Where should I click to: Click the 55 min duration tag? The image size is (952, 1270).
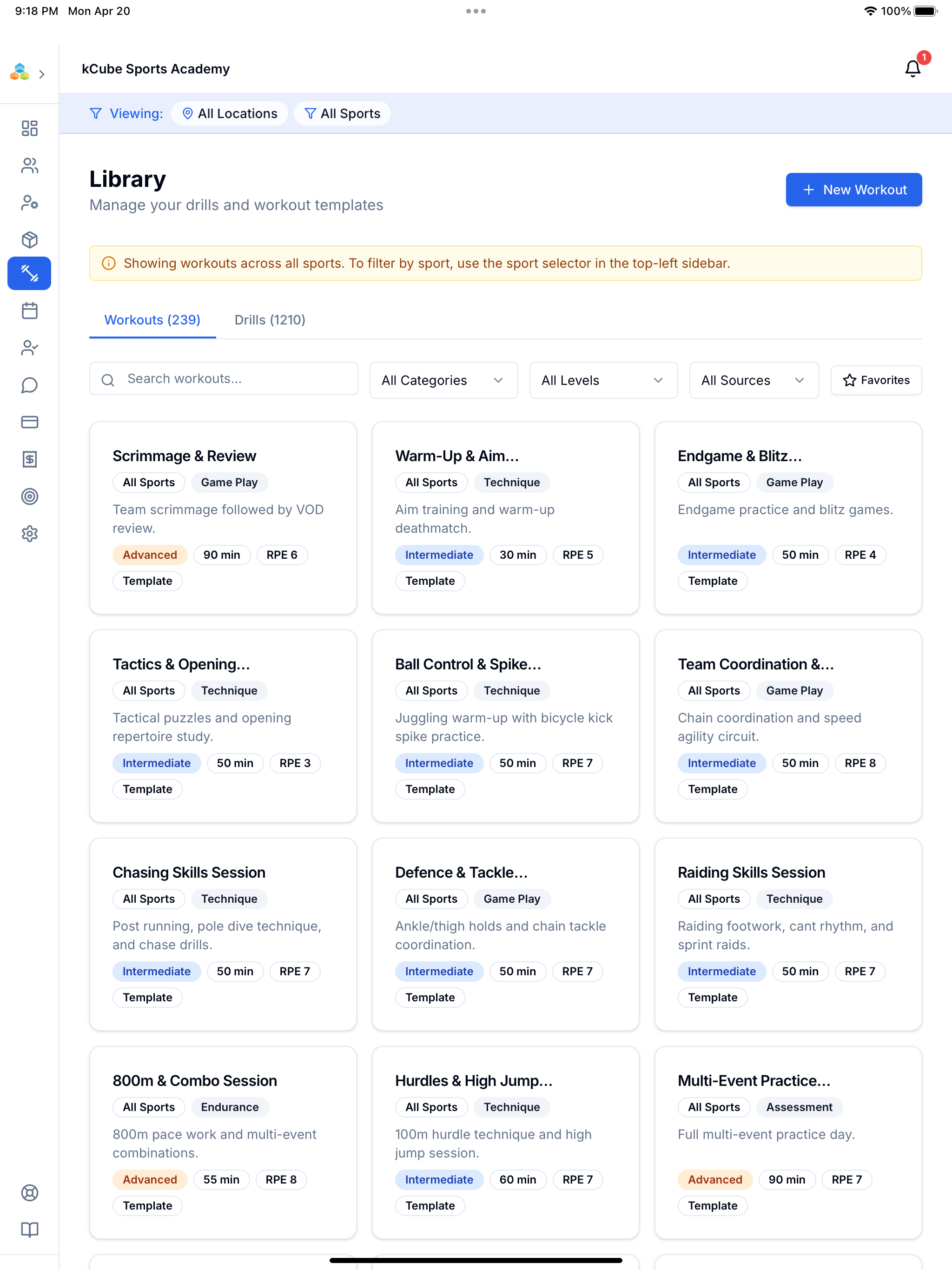(x=221, y=1179)
